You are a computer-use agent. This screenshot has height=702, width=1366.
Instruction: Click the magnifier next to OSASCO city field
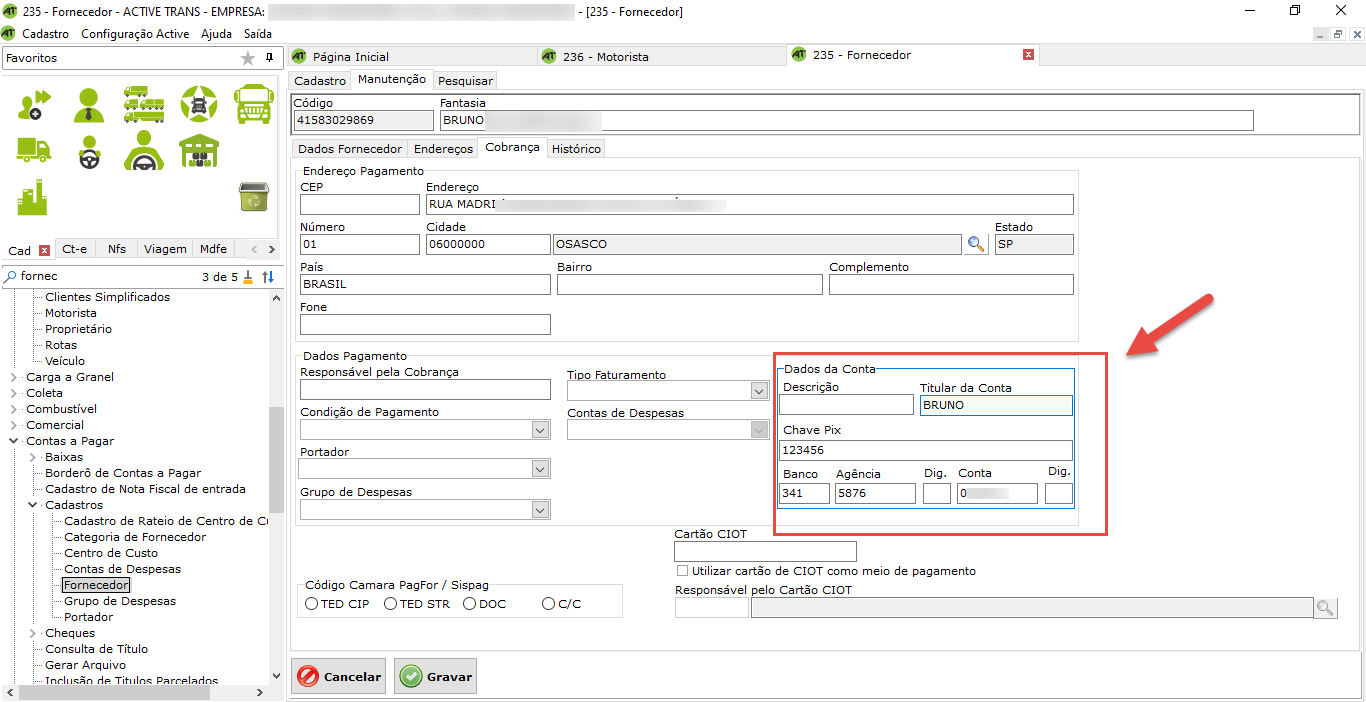point(976,245)
